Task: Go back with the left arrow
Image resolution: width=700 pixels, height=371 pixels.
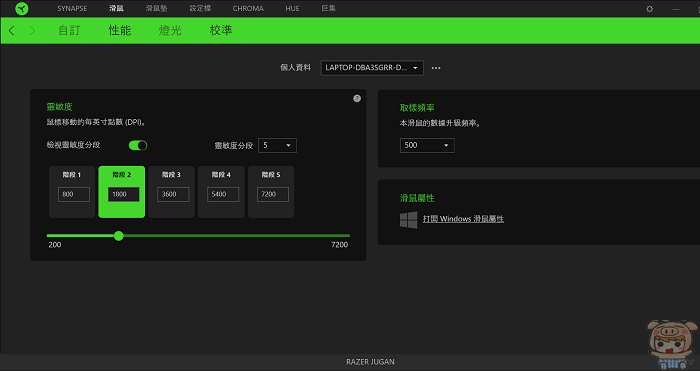Action: pyautogui.click(x=12, y=31)
